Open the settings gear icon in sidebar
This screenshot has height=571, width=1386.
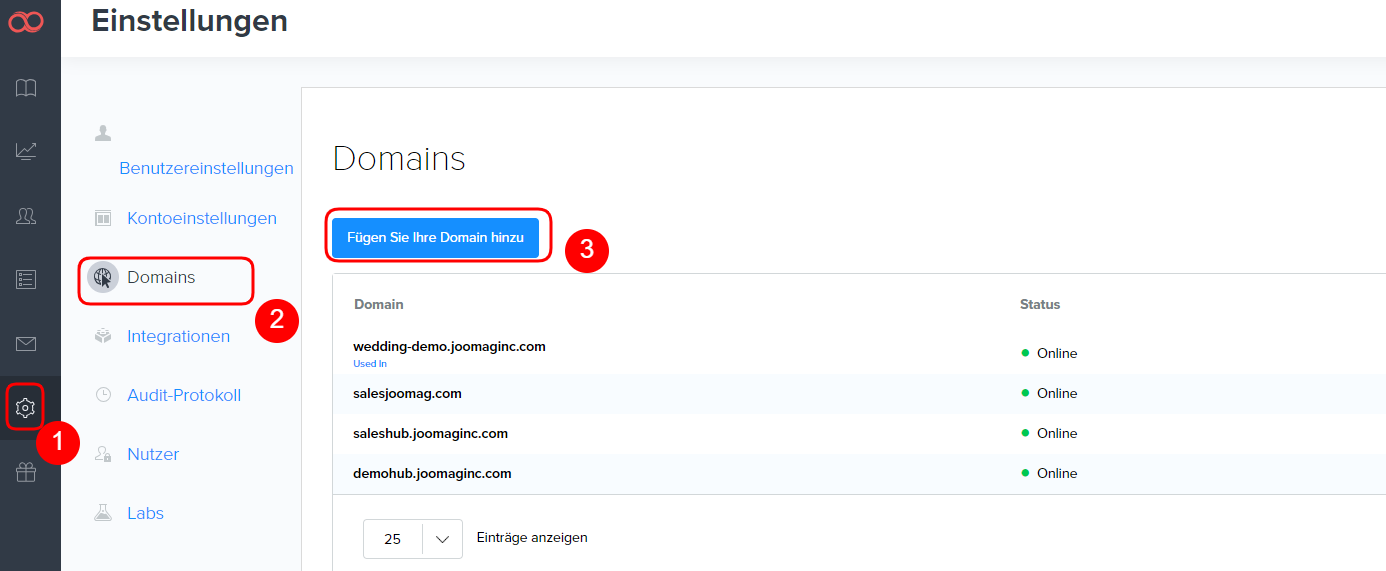(x=26, y=407)
